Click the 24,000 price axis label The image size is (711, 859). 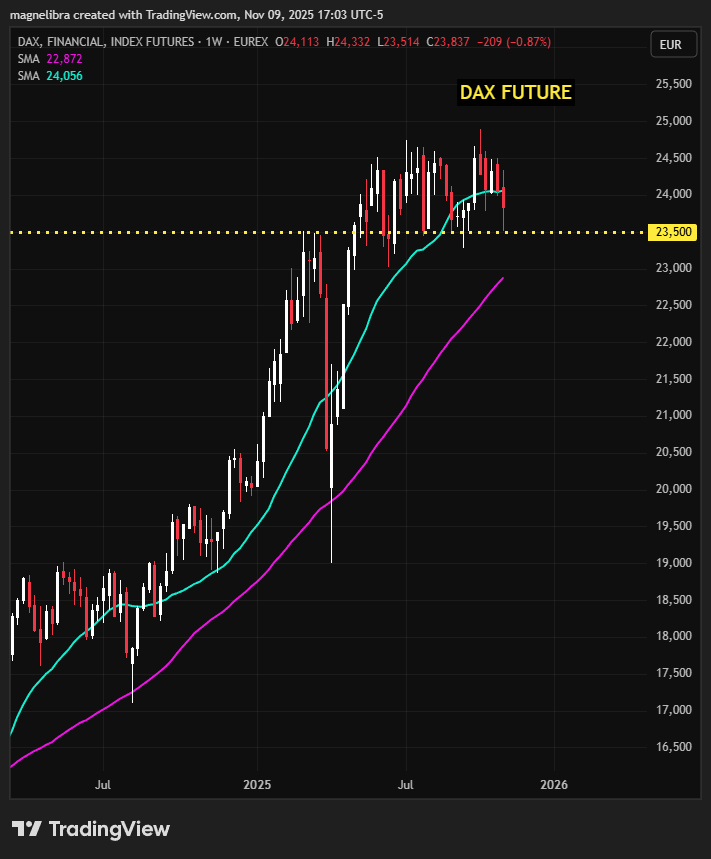[673, 194]
